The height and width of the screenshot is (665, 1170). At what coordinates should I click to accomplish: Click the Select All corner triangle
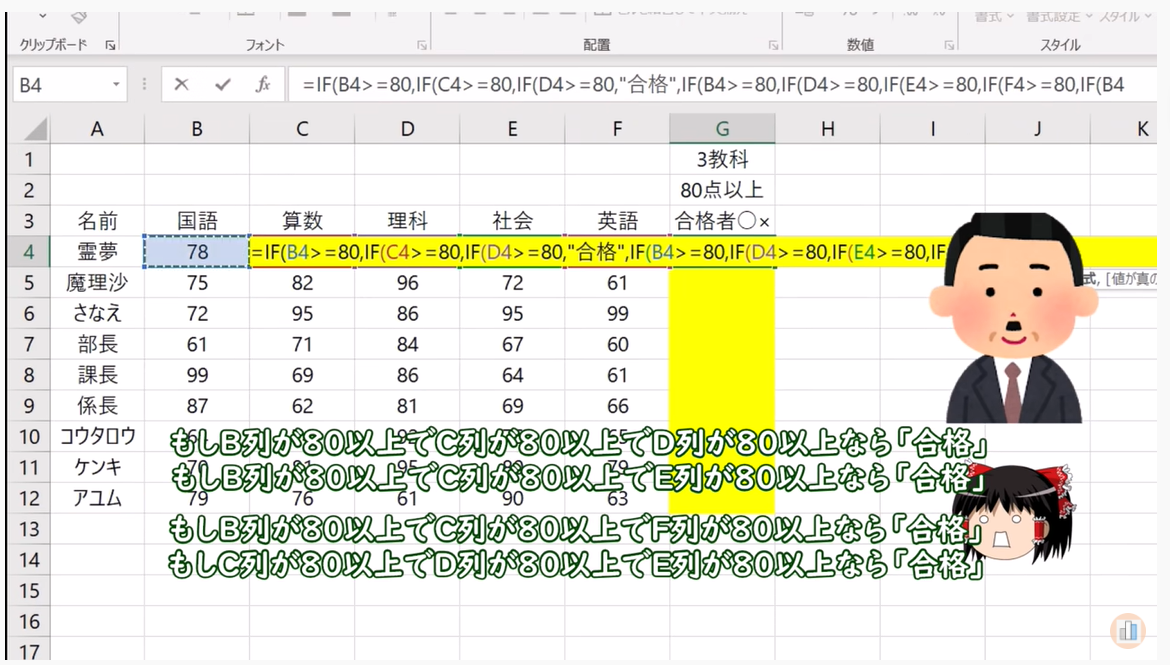(x=35, y=129)
